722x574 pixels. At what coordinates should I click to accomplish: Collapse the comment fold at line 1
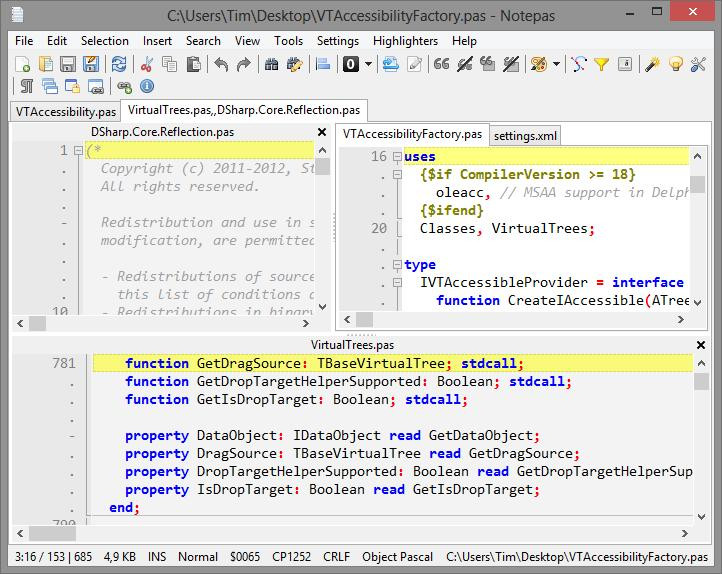(78, 151)
